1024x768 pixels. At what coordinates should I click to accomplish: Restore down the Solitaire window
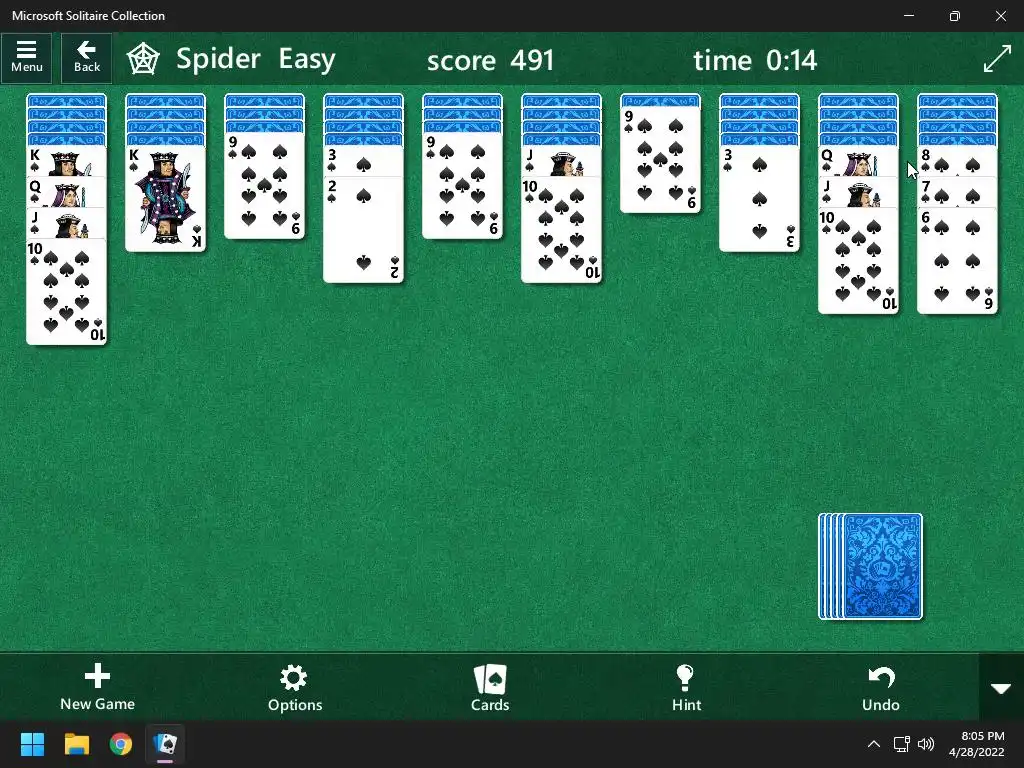point(955,16)
